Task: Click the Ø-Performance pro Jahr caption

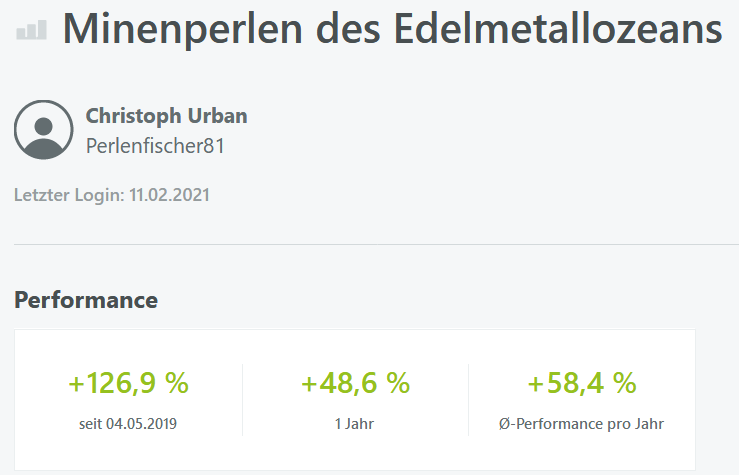Action: coord(582,423)
